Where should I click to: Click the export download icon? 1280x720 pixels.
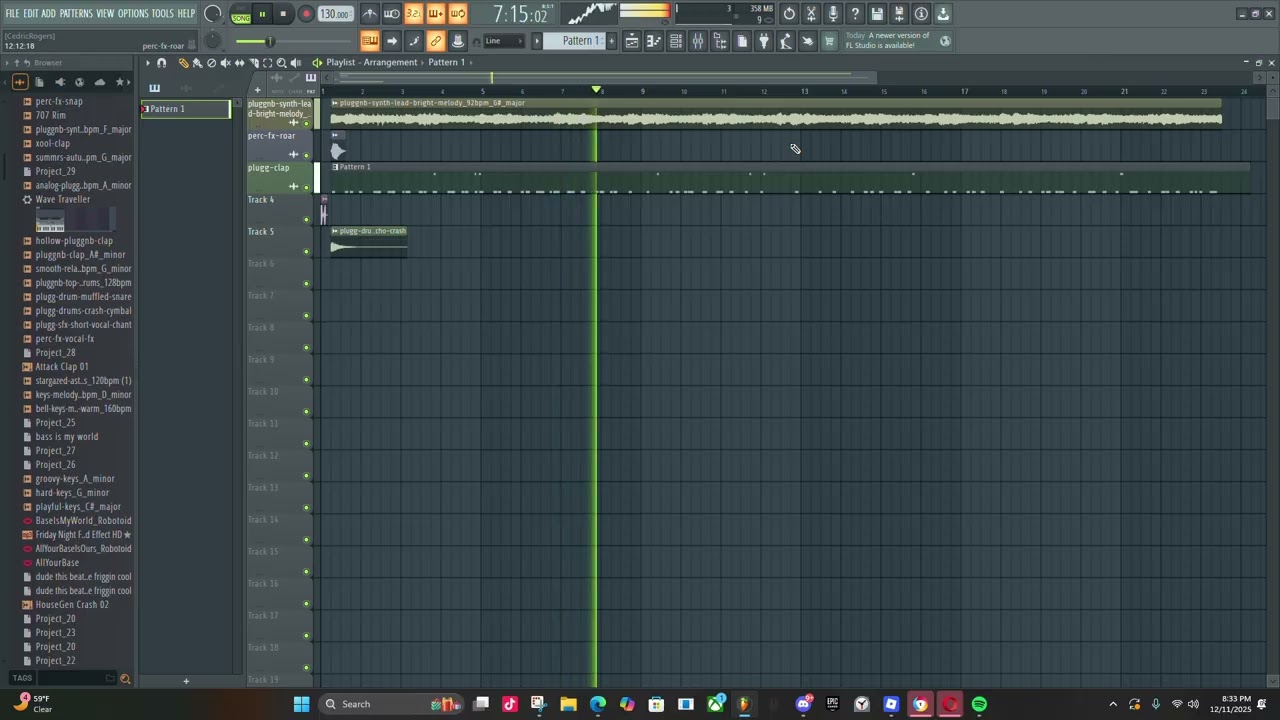943,14
